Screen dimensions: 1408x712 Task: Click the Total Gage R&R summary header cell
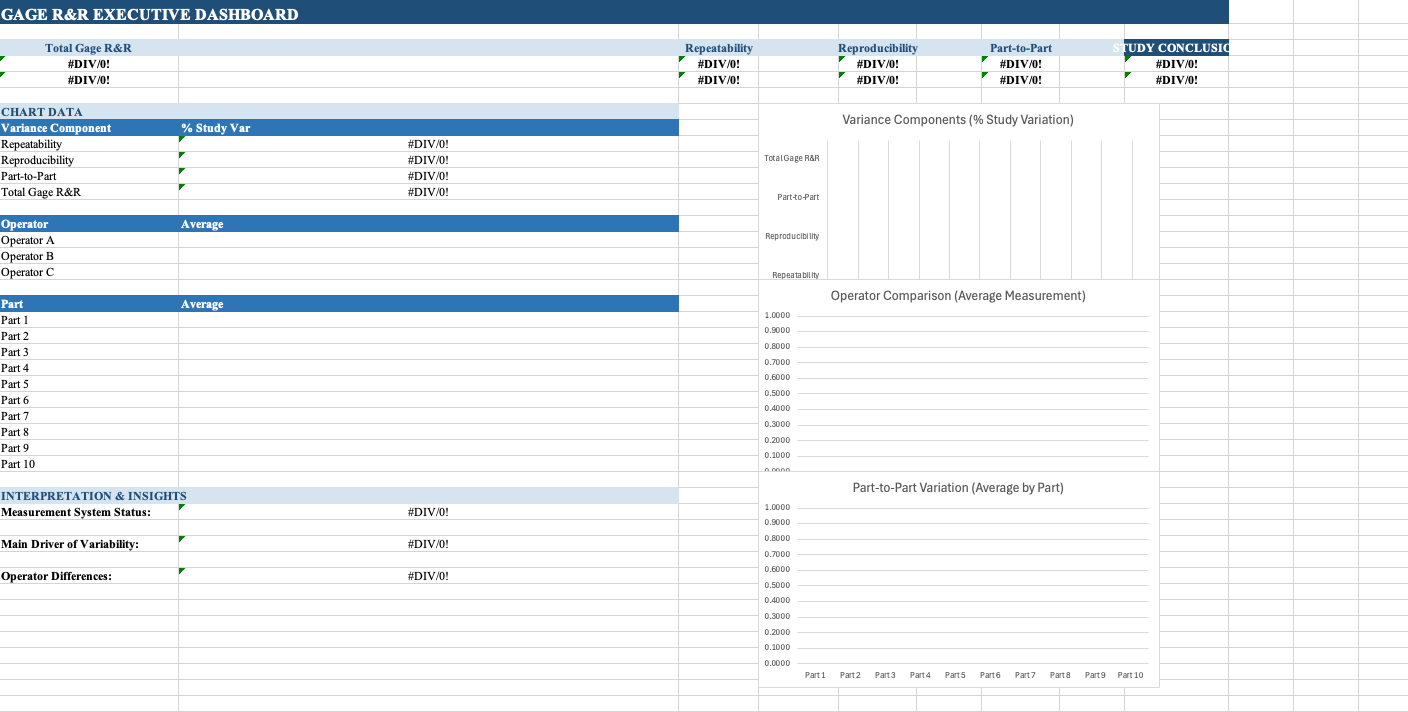88,48
